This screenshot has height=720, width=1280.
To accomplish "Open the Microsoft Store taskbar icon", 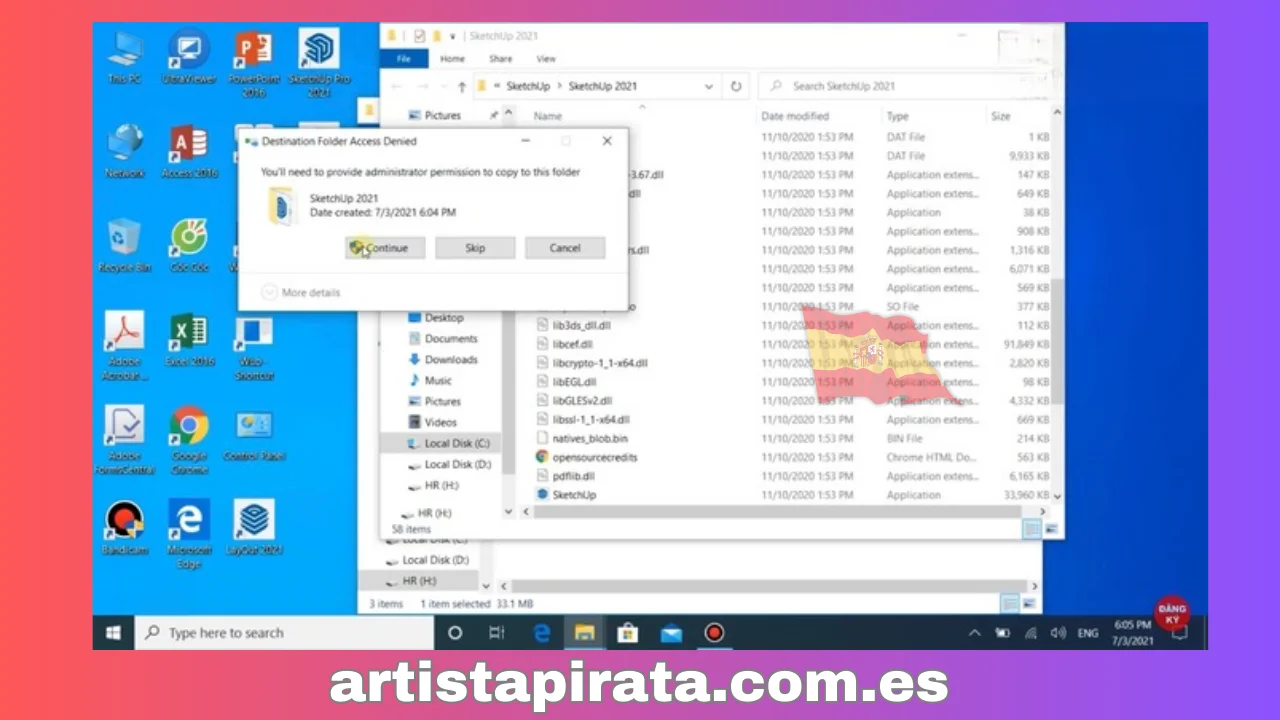I will pyautogui.click(x=628, y=633).
